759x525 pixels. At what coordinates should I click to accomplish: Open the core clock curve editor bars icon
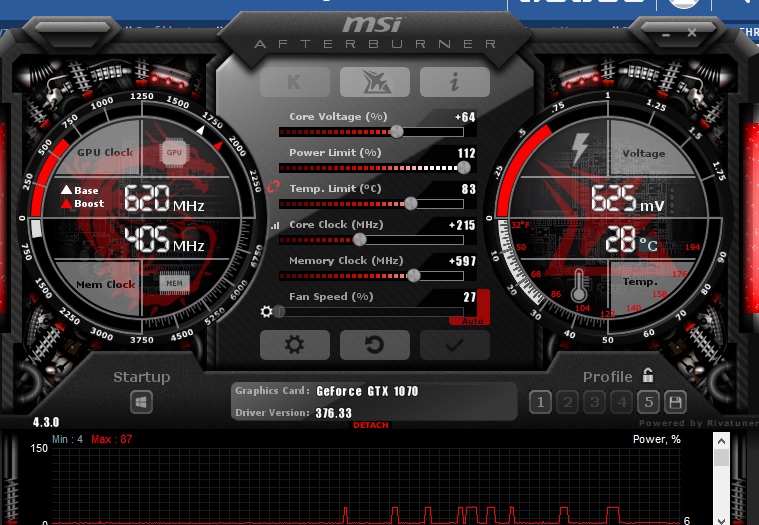click(x=275, y=225)
